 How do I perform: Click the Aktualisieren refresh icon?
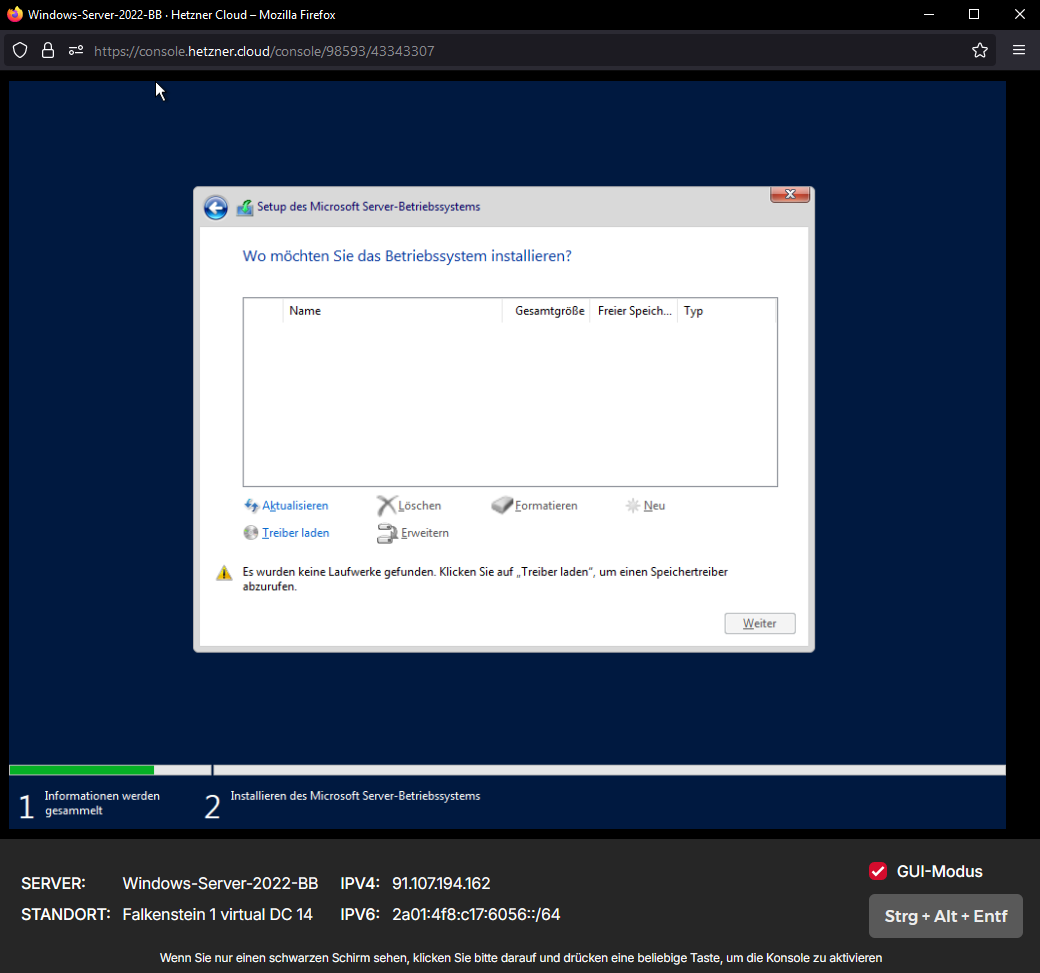click(252, 505)
